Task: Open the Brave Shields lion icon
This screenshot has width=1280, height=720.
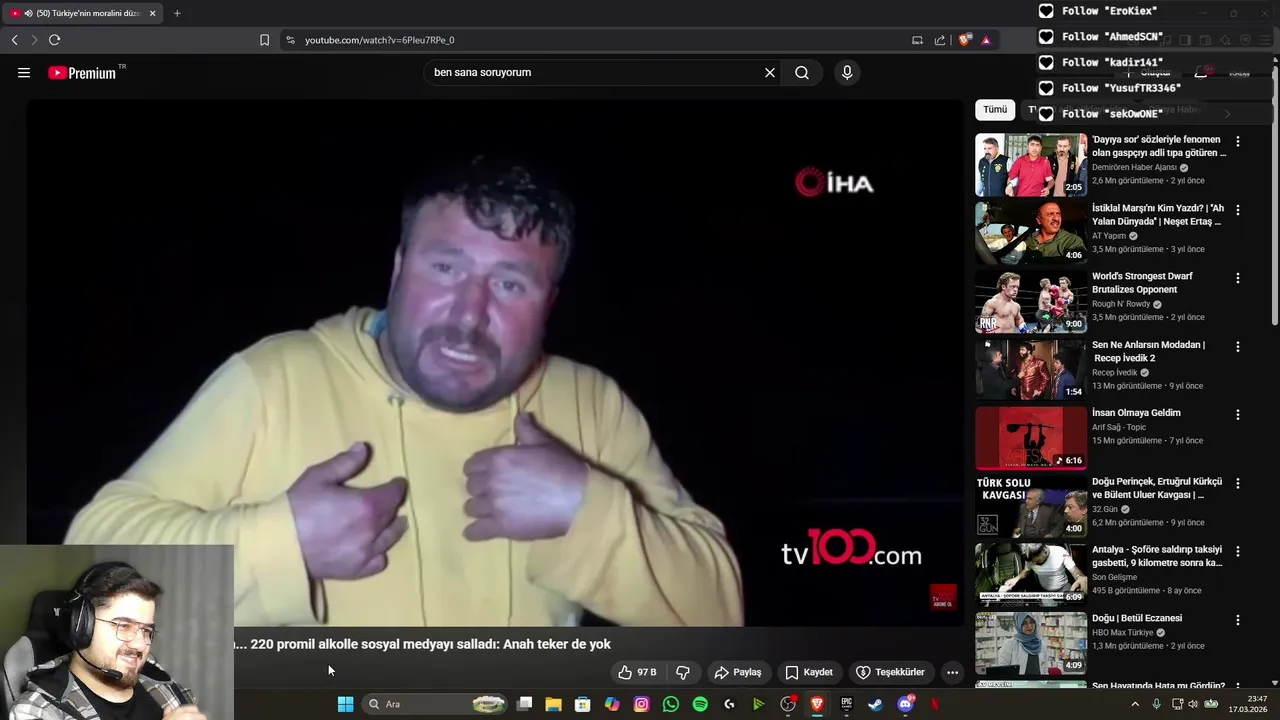Action: [964, 40]
